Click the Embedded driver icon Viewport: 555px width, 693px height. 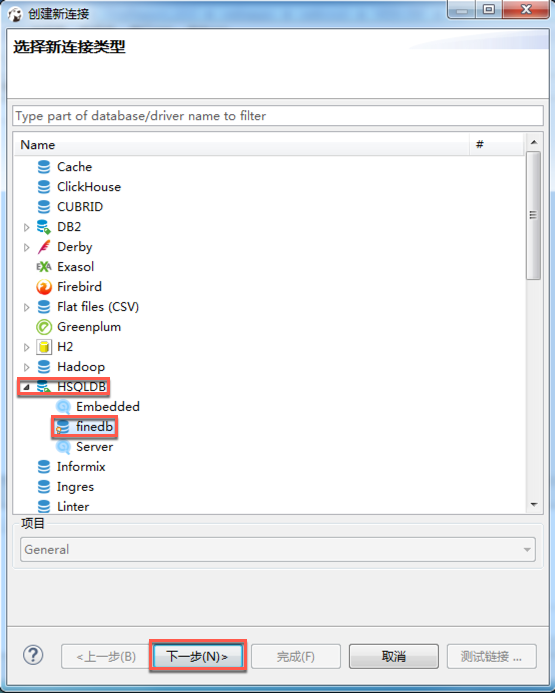click(63, 407)
